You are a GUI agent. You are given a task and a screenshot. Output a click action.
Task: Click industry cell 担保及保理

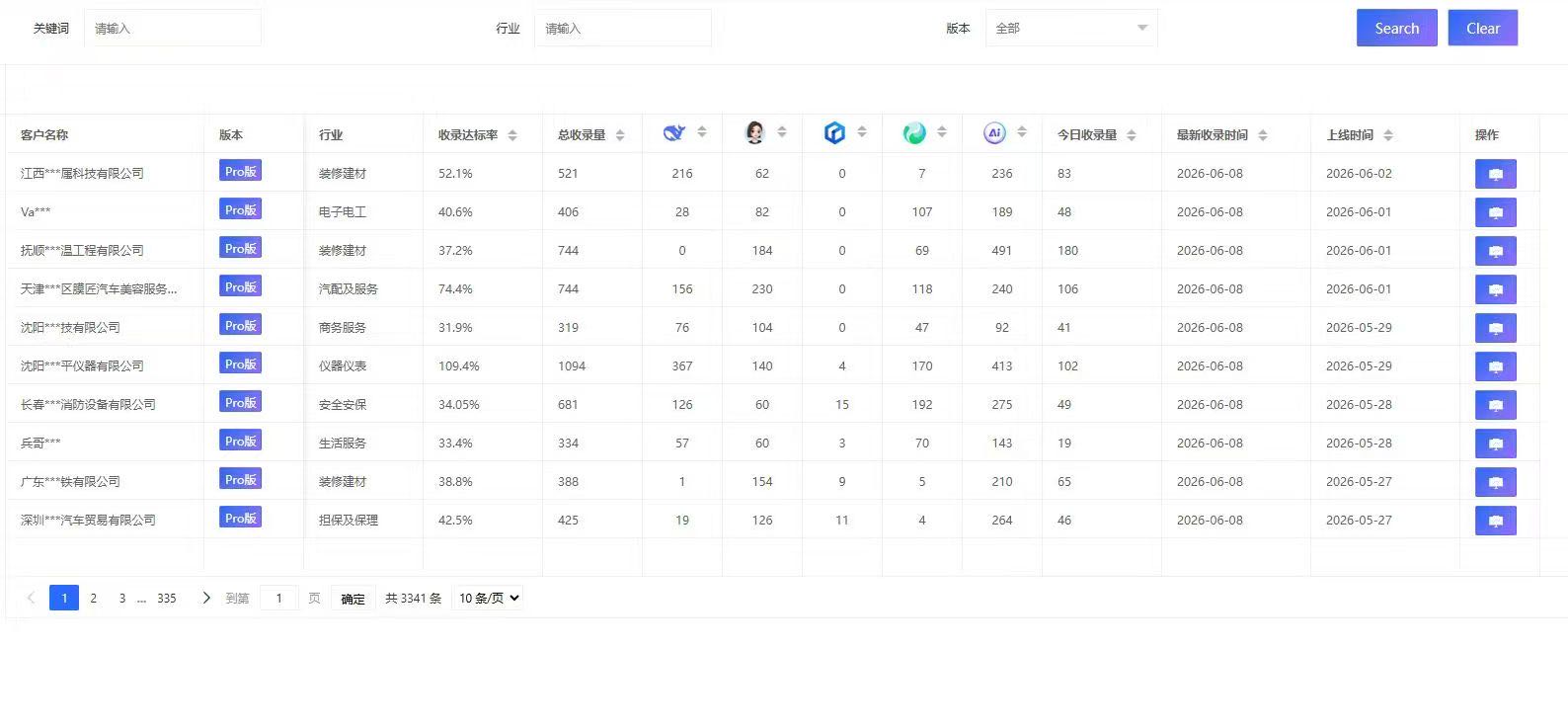[x=349, y=521]
